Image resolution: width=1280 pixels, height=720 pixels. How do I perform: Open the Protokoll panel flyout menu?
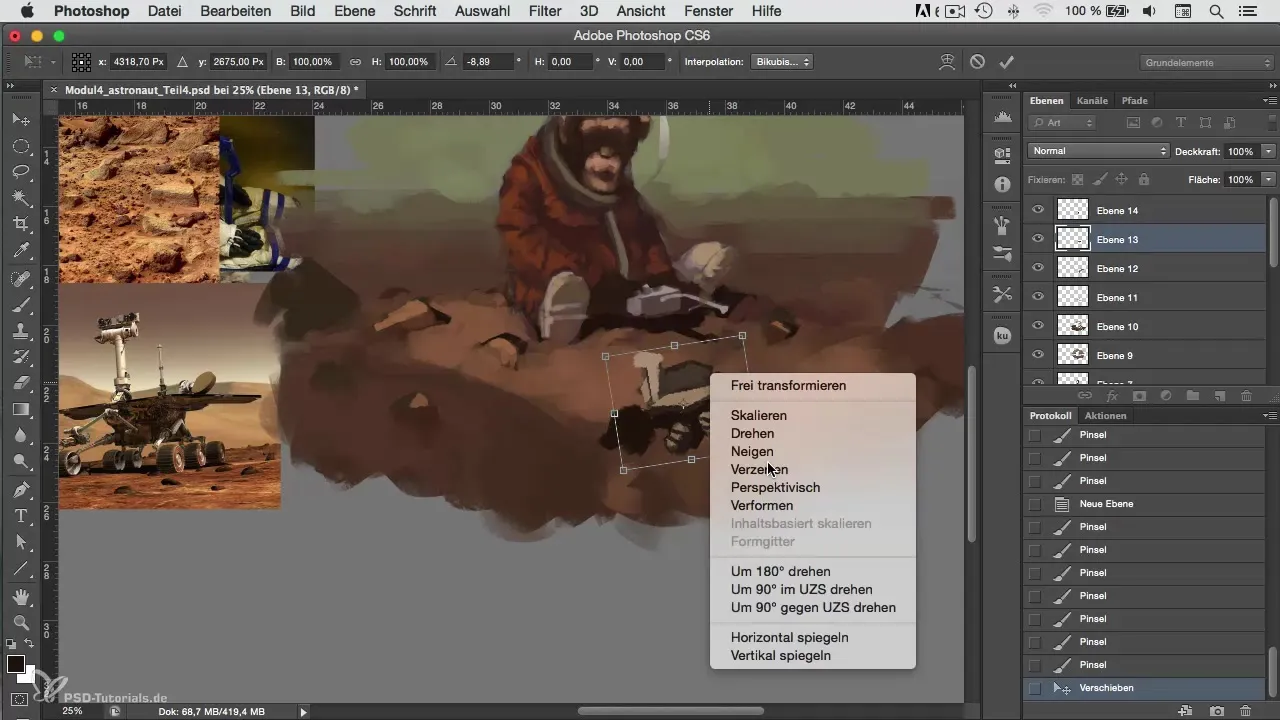[1270, 415]
